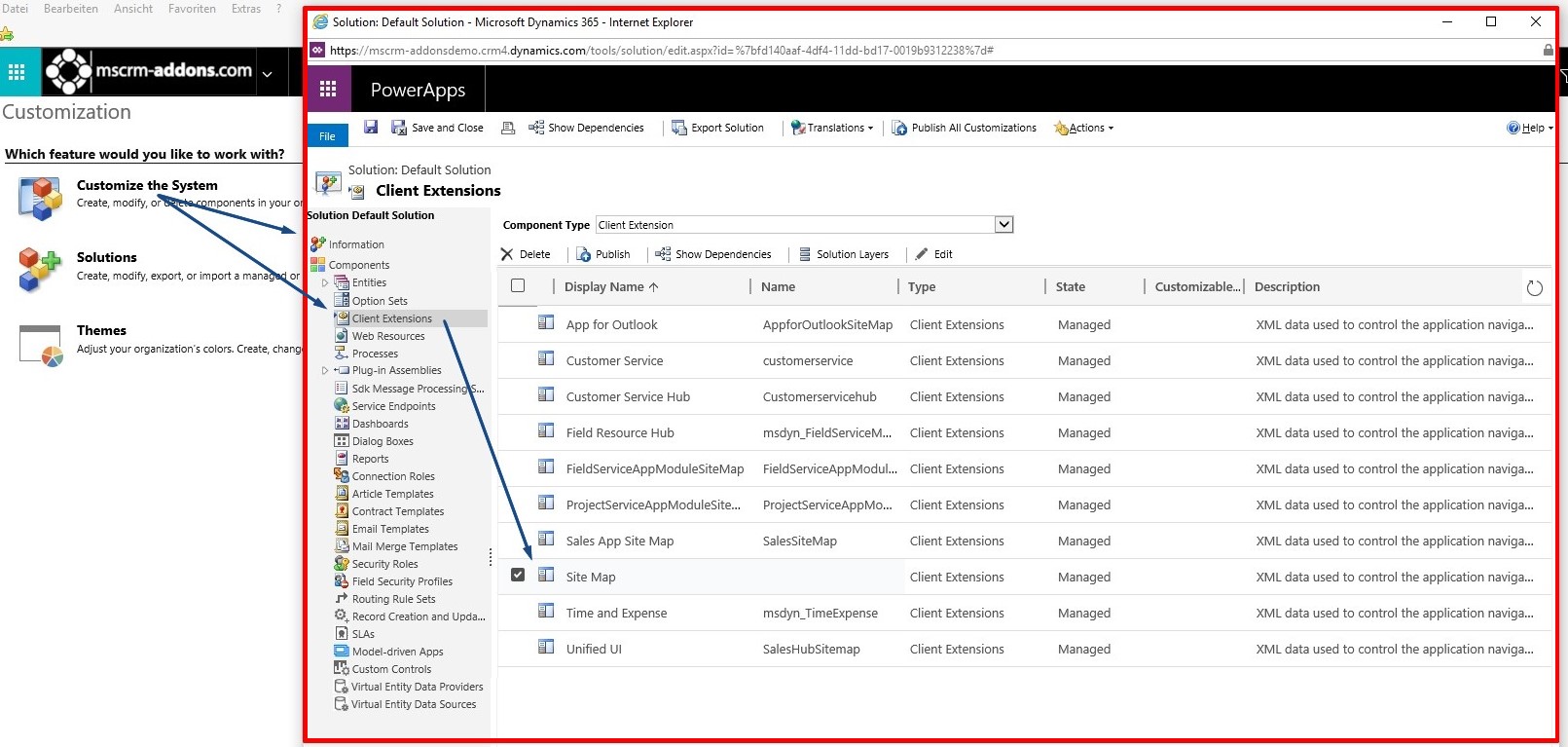1568x747 pixels.
Task: Select Information in the solution tree
Action: click(356, 244)
